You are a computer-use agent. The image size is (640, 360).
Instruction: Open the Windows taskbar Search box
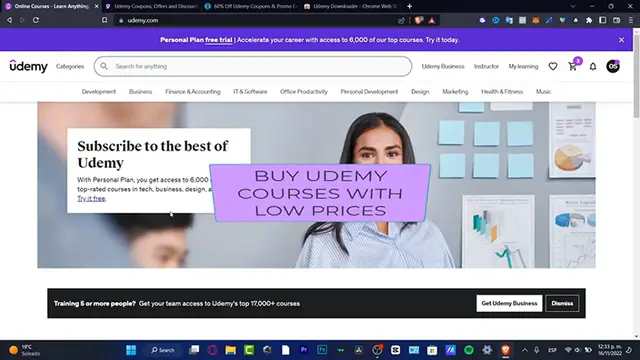[x=162, y=350]
